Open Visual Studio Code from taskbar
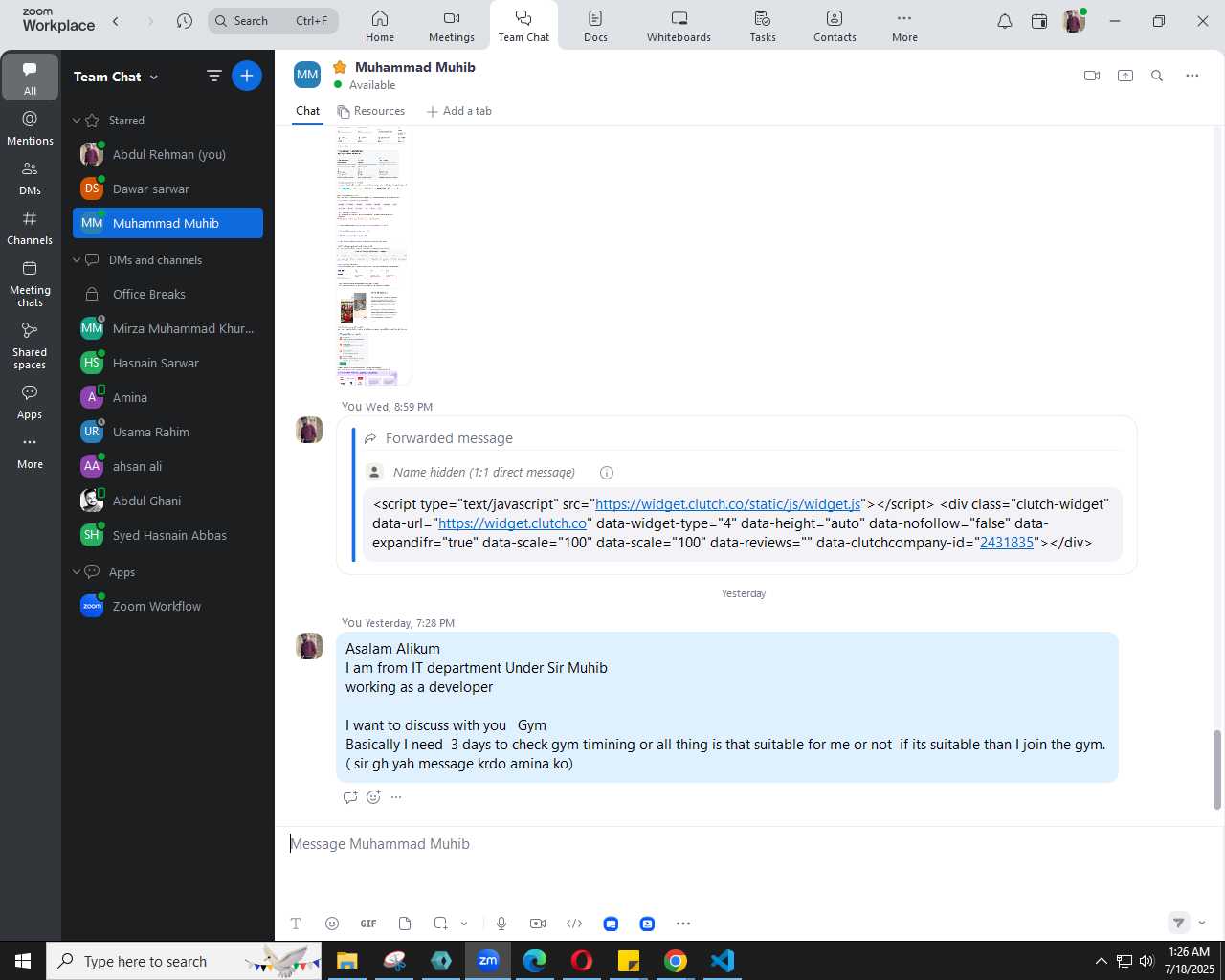The height and width of the screenshot is (980, 1225). tap(723, 961)
